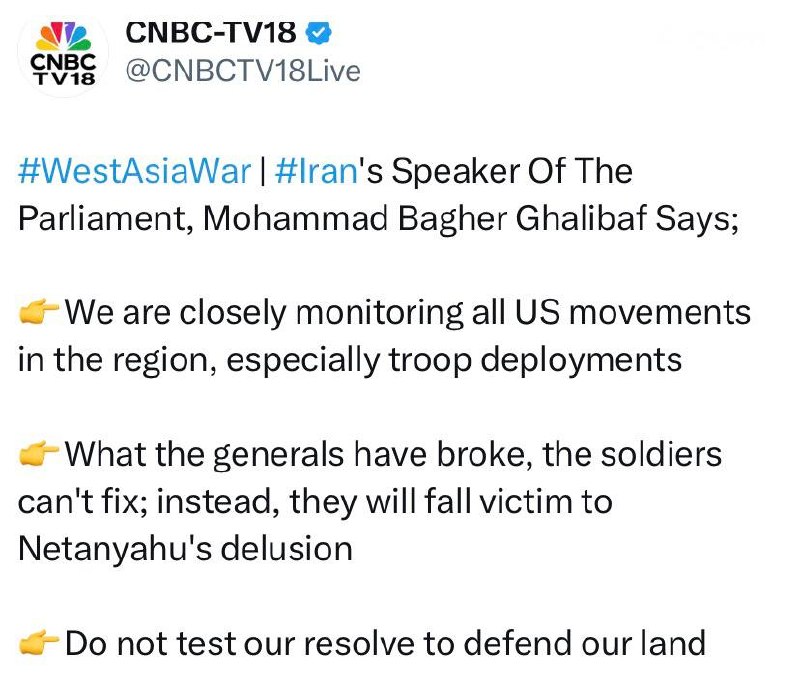Click the separator bar between the two hashtags
The height and width of the screenshot is (686, 800).
click(260, 171)
